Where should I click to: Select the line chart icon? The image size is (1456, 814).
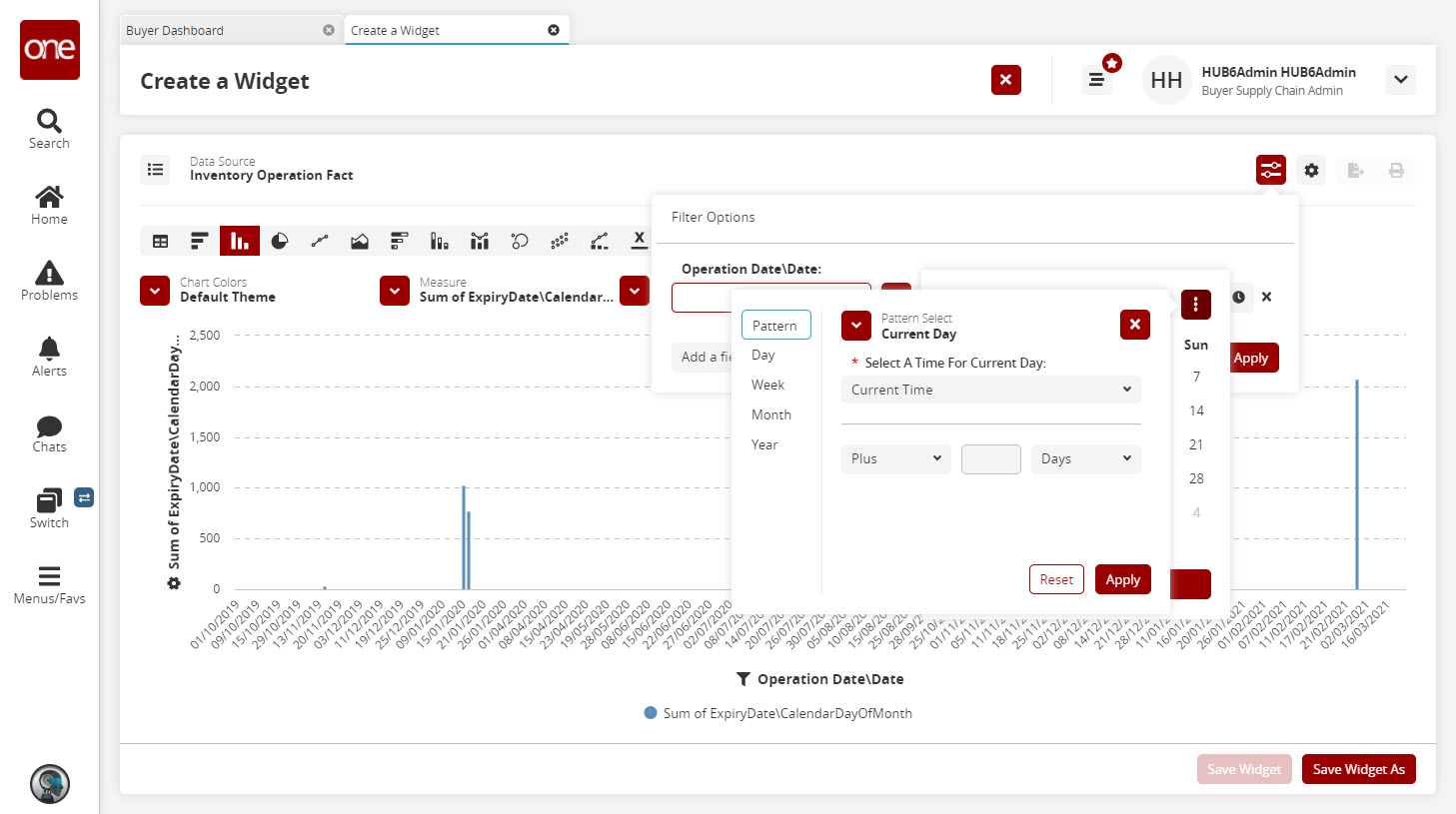pyautogui.click(x=320, y=241)
